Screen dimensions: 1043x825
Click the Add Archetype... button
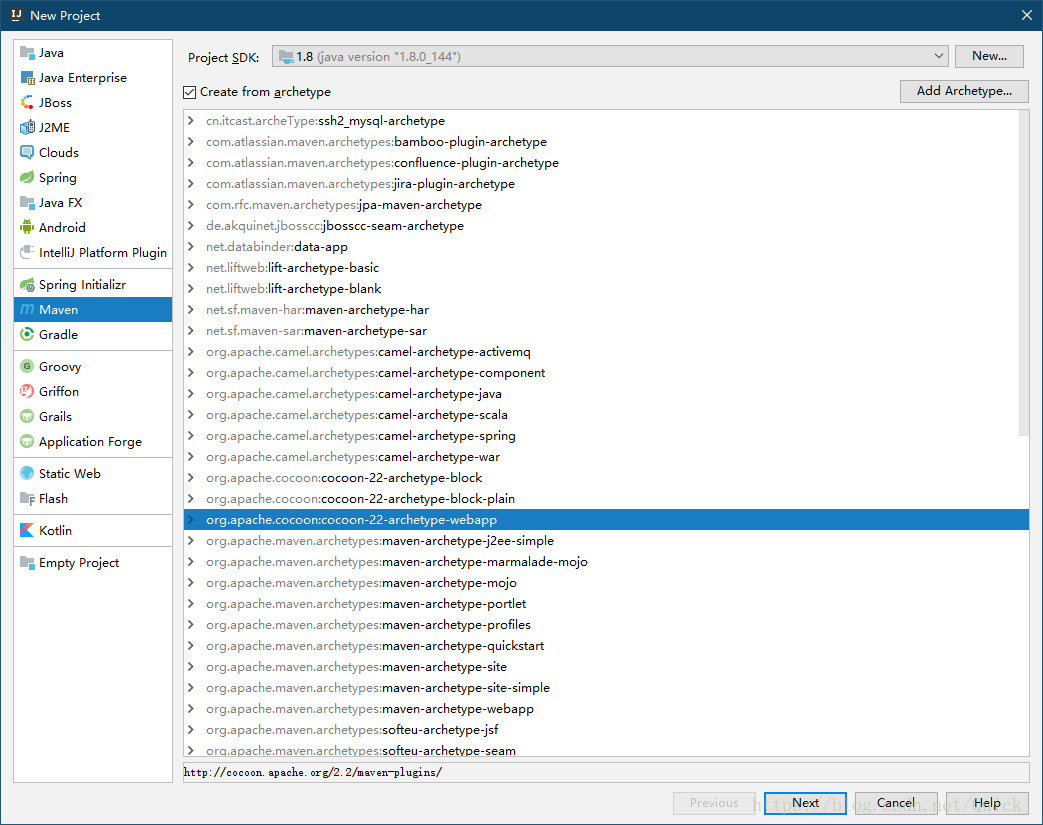click(x=964, y=91)
